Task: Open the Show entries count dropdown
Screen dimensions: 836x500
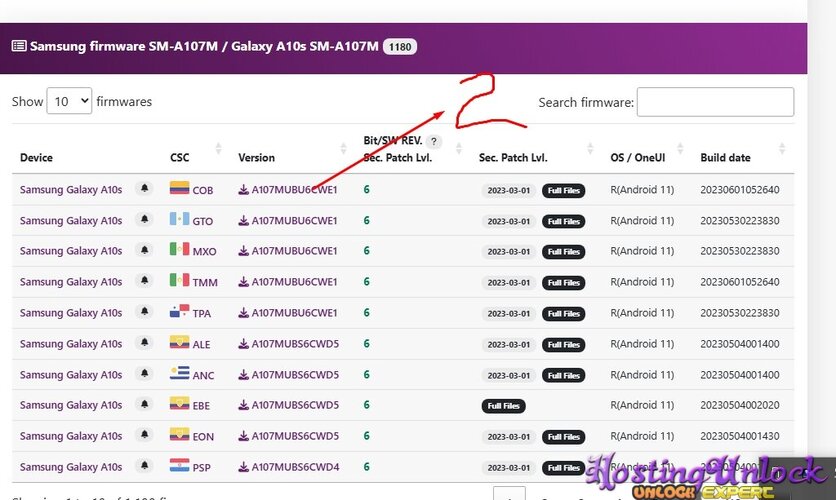Action: click(x=69, y=101)
